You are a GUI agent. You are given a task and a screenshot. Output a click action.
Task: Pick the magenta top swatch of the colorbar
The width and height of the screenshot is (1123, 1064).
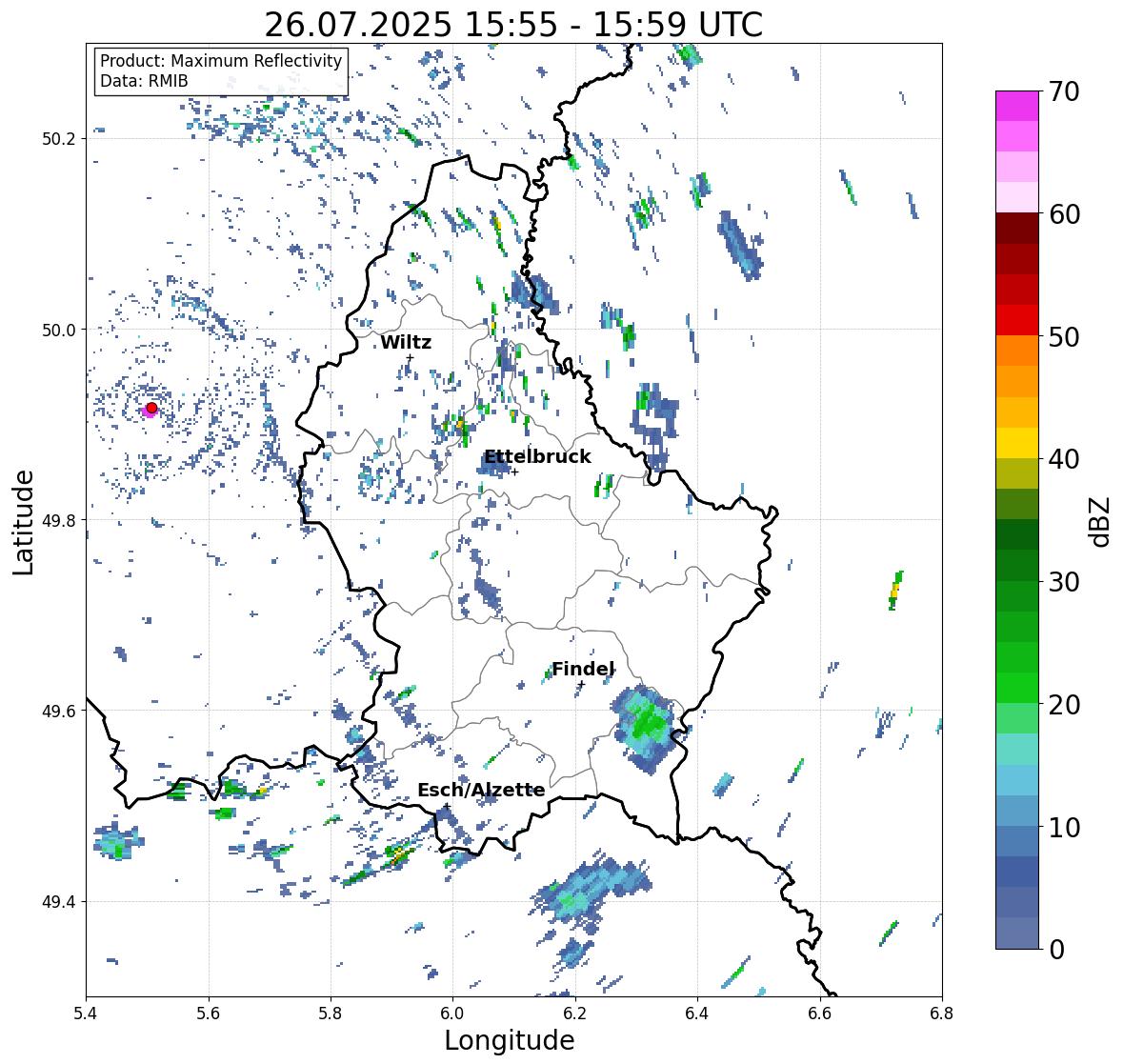click(x=1017, y=106)
